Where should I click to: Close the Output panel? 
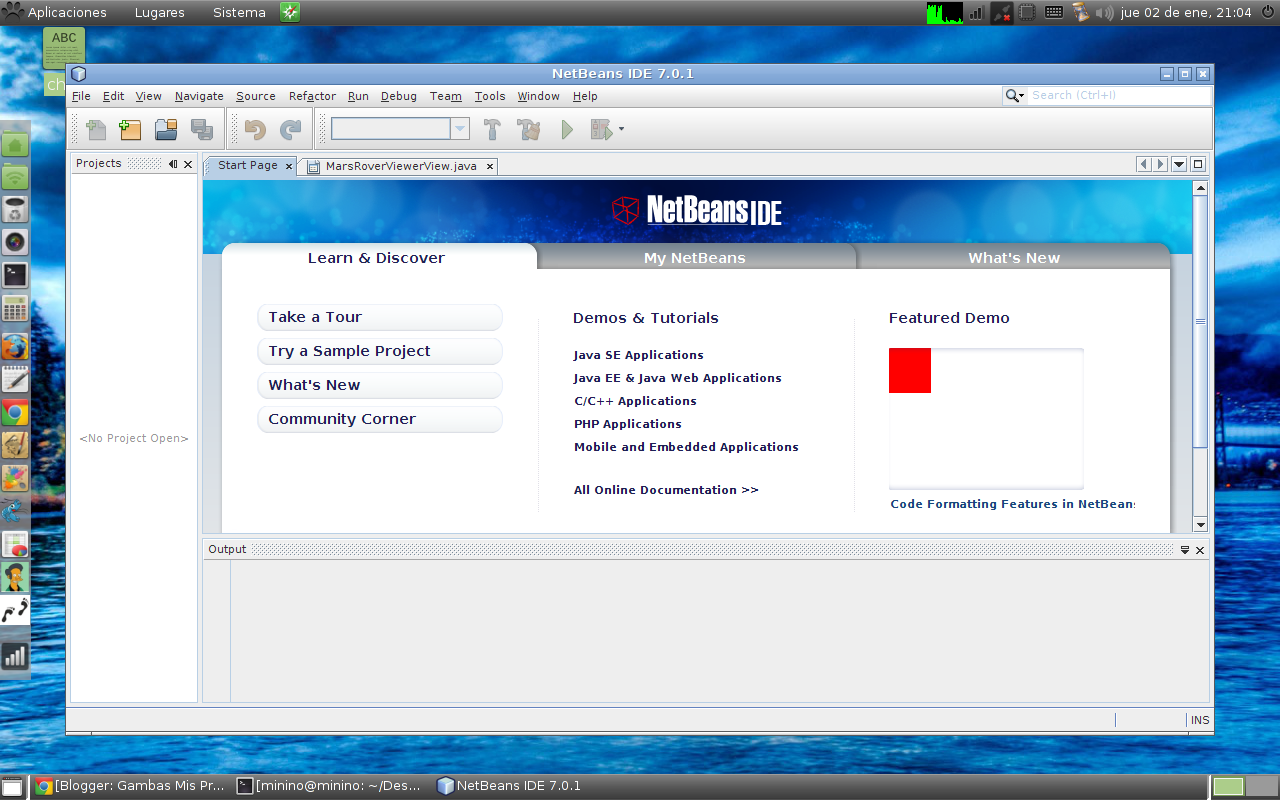click(x=1200, y=550)
